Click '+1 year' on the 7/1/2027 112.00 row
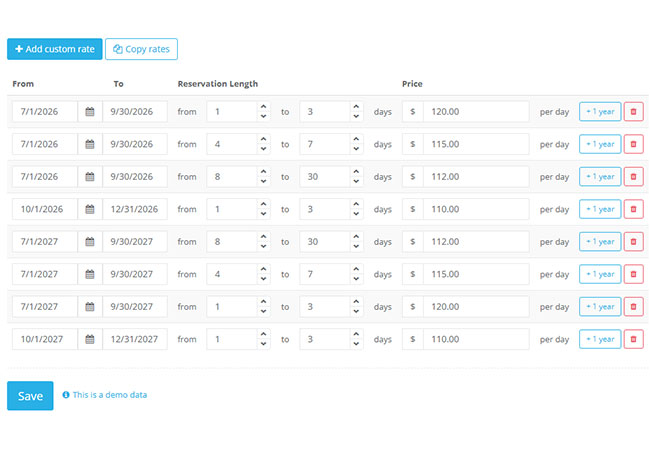The height and width of the screenshot is (450, 650). coord(600,242)
